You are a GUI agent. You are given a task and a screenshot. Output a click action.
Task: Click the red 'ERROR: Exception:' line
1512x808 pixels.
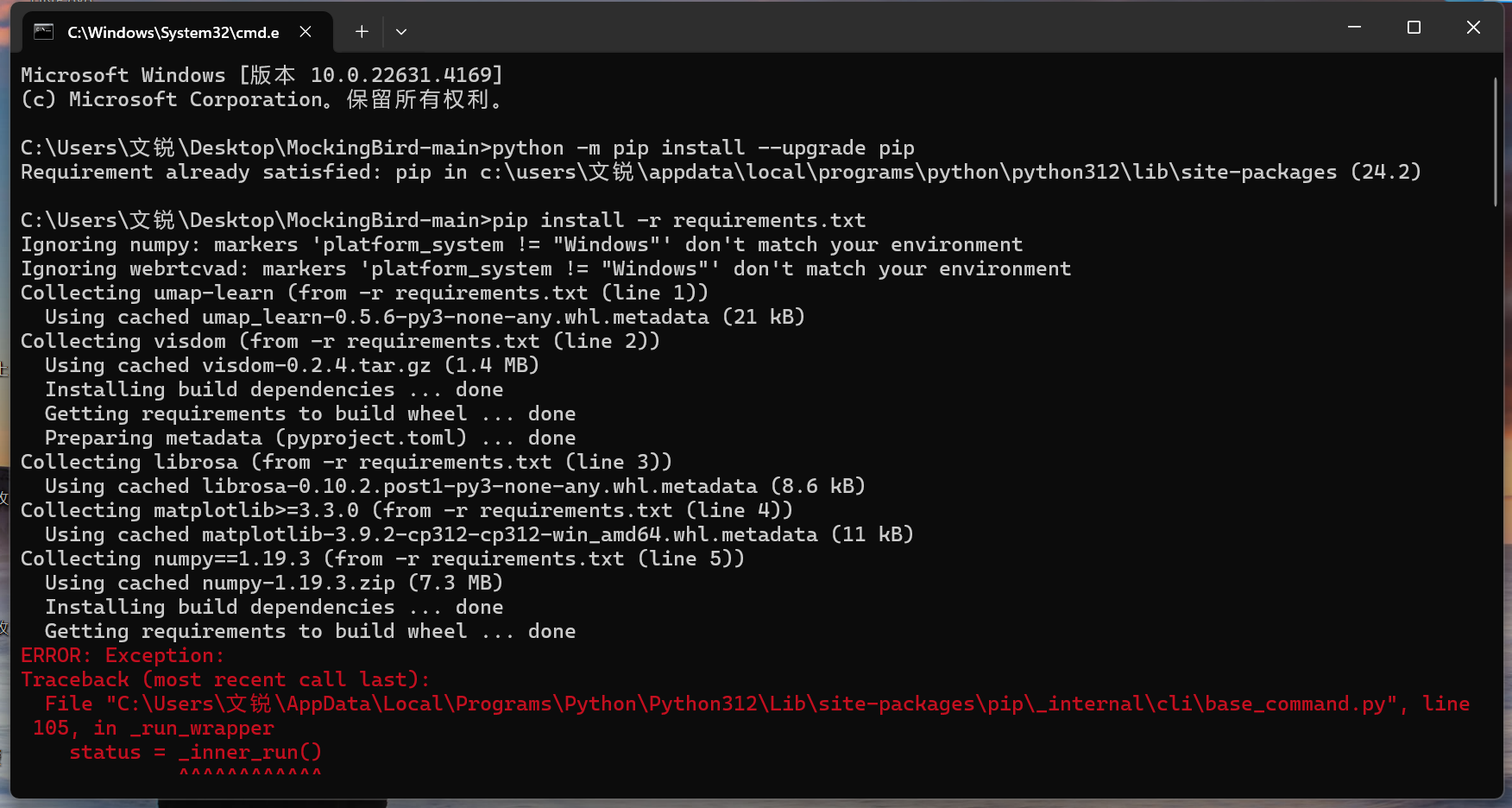(123, 656)
